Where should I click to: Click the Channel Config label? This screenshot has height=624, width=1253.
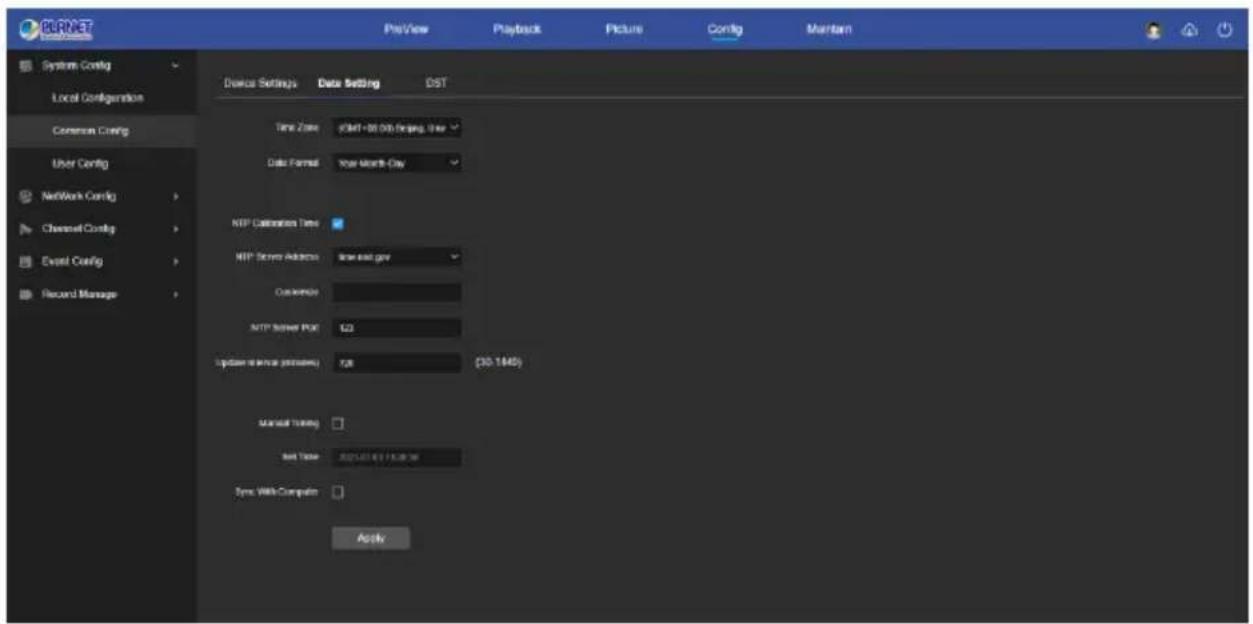(x=78, y=229)
